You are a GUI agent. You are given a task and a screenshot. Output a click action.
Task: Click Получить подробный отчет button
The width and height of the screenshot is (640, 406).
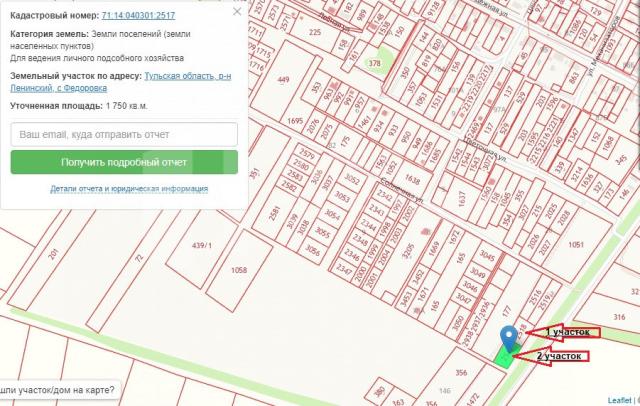124,162
